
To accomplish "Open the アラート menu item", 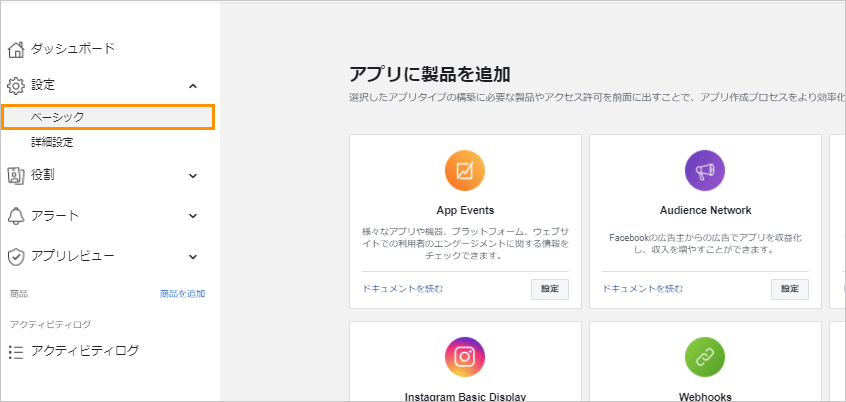I will (55, 216).
